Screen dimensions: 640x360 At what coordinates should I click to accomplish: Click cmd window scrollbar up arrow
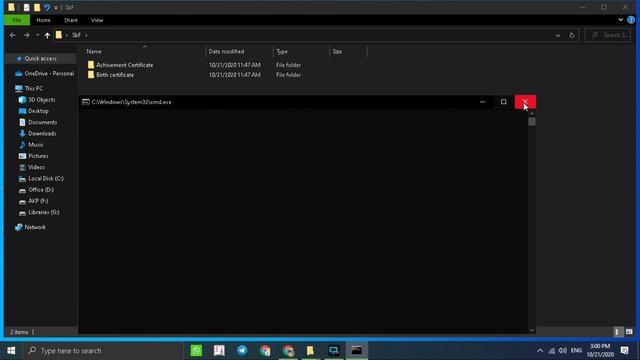[x=532, y=113]
